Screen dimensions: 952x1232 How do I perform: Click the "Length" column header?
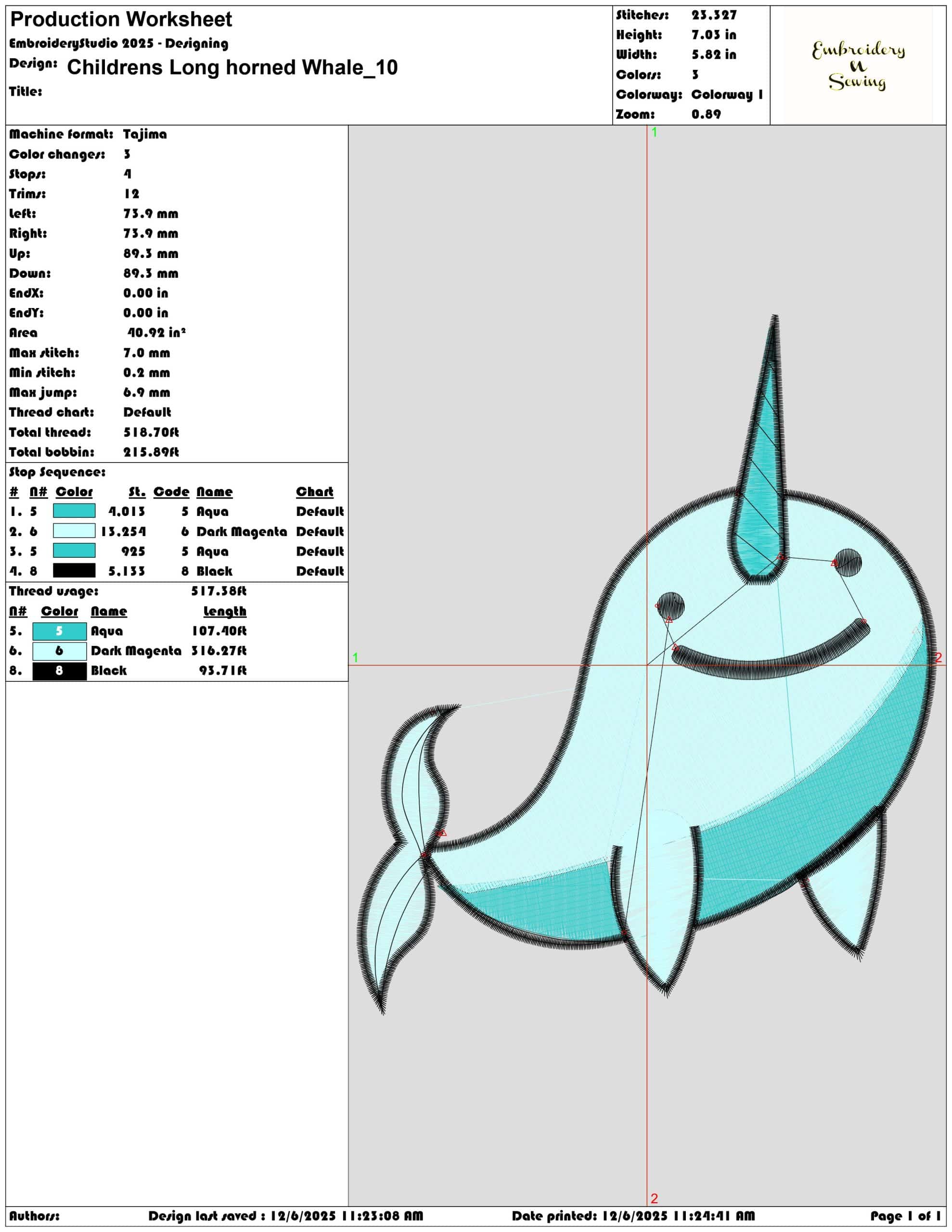point(225,612)
